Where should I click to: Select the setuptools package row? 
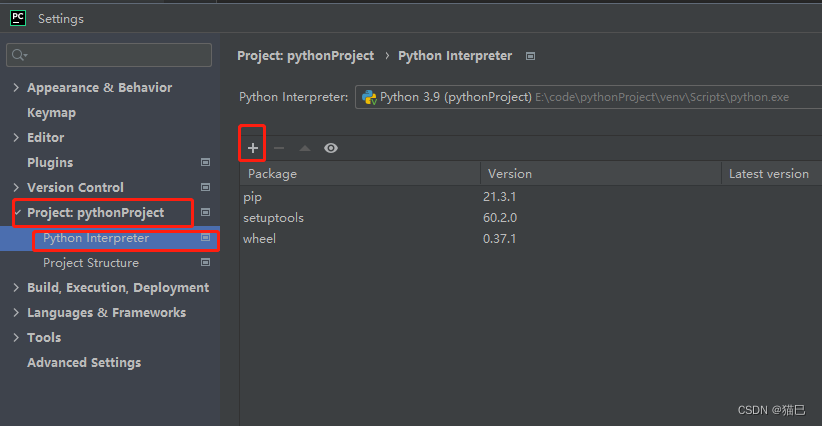[x=531, y=217]
